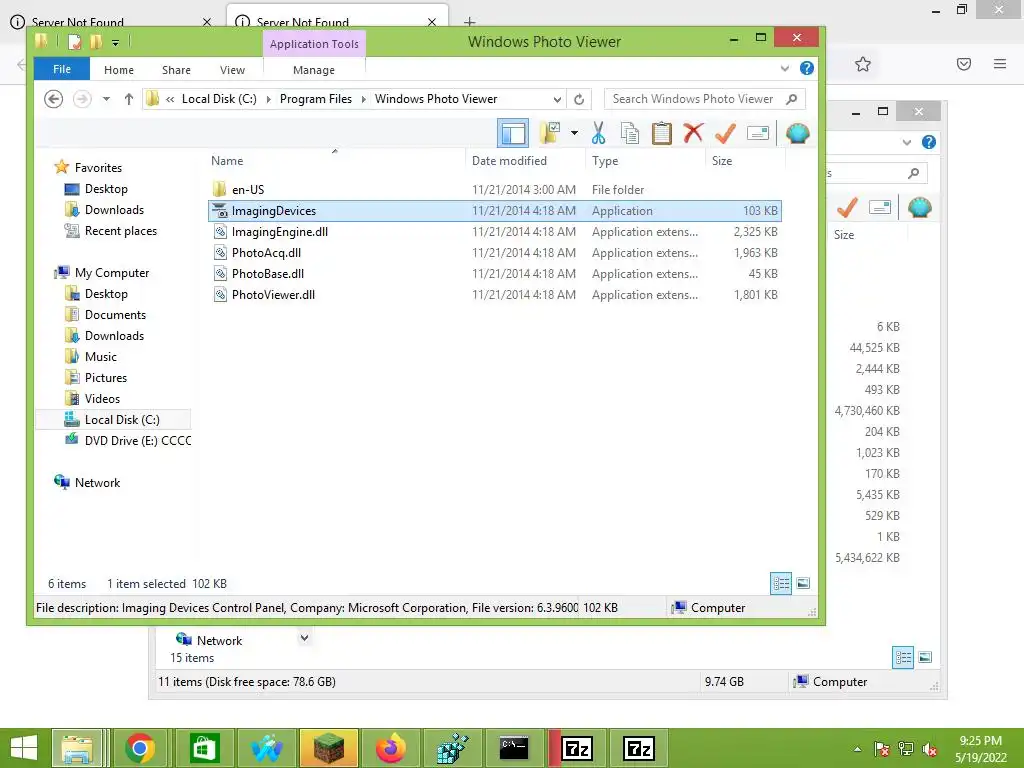Click orange checkmark in background window
This screenshot has height=768, width=1024.
847,208
